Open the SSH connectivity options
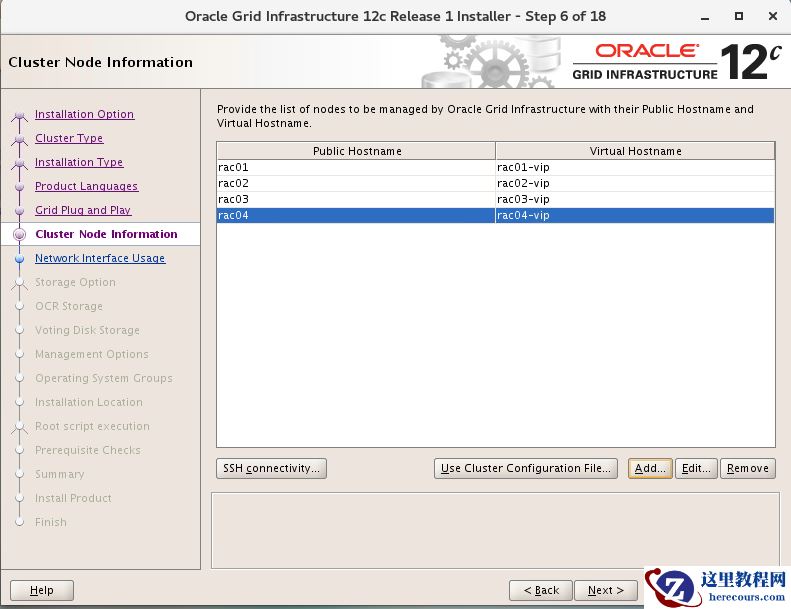 (x=271, y=468)
